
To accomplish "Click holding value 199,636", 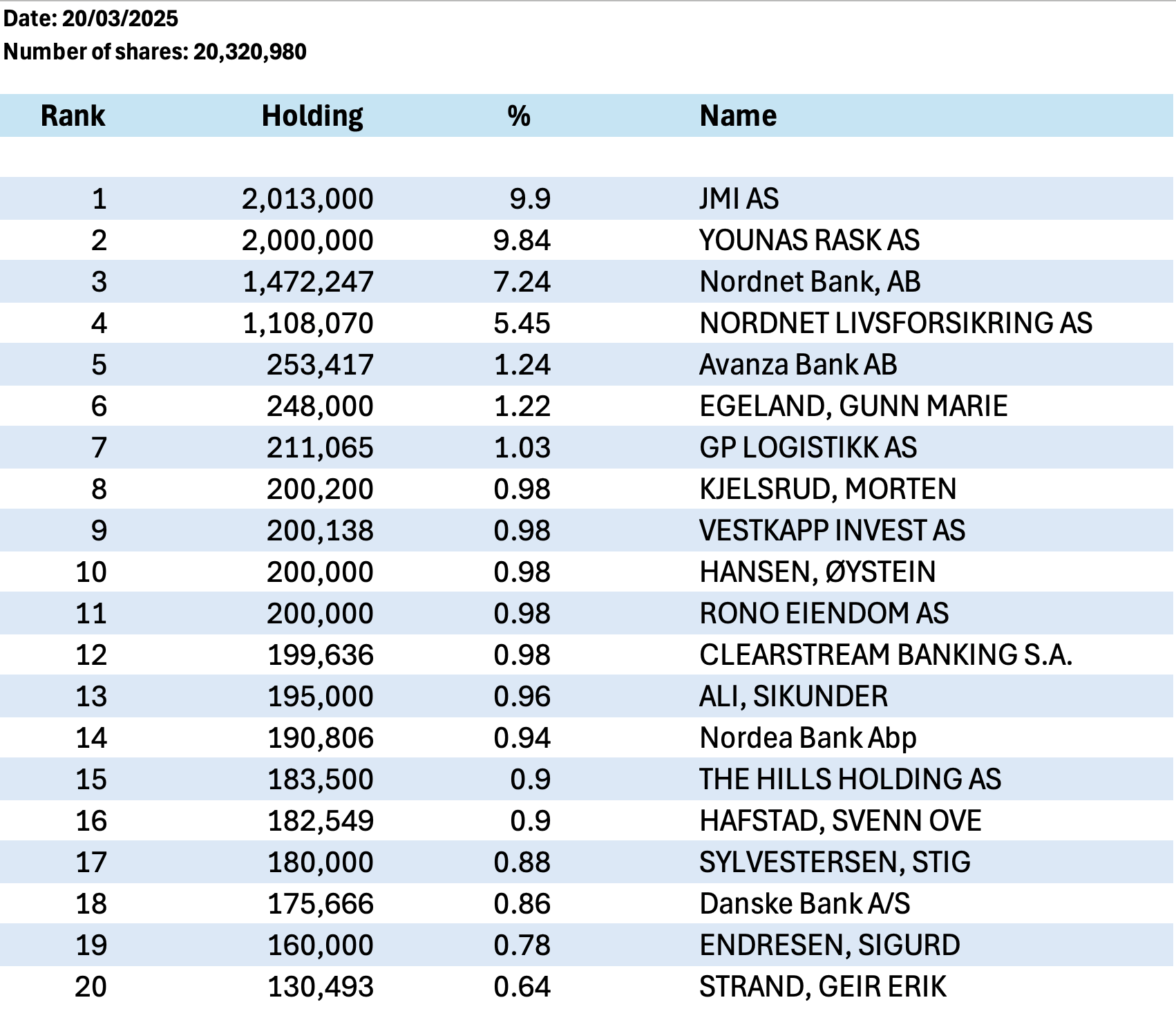I will (320, 655).
